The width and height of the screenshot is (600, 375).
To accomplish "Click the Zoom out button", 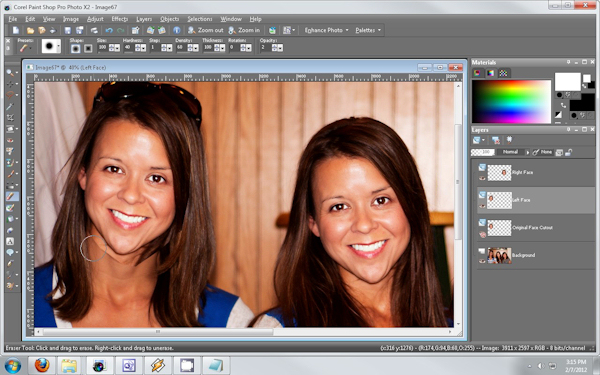I will click(206, 30).
